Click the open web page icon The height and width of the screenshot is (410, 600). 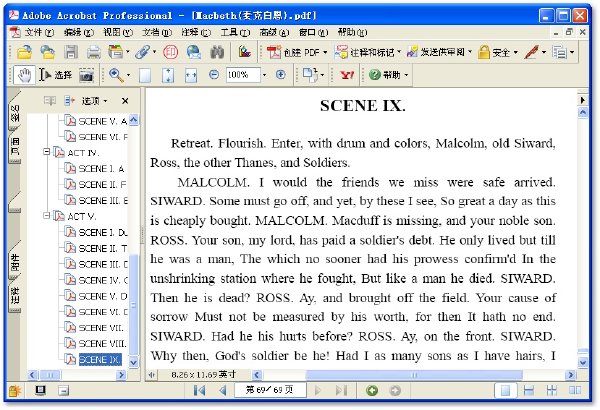(47, 52)
